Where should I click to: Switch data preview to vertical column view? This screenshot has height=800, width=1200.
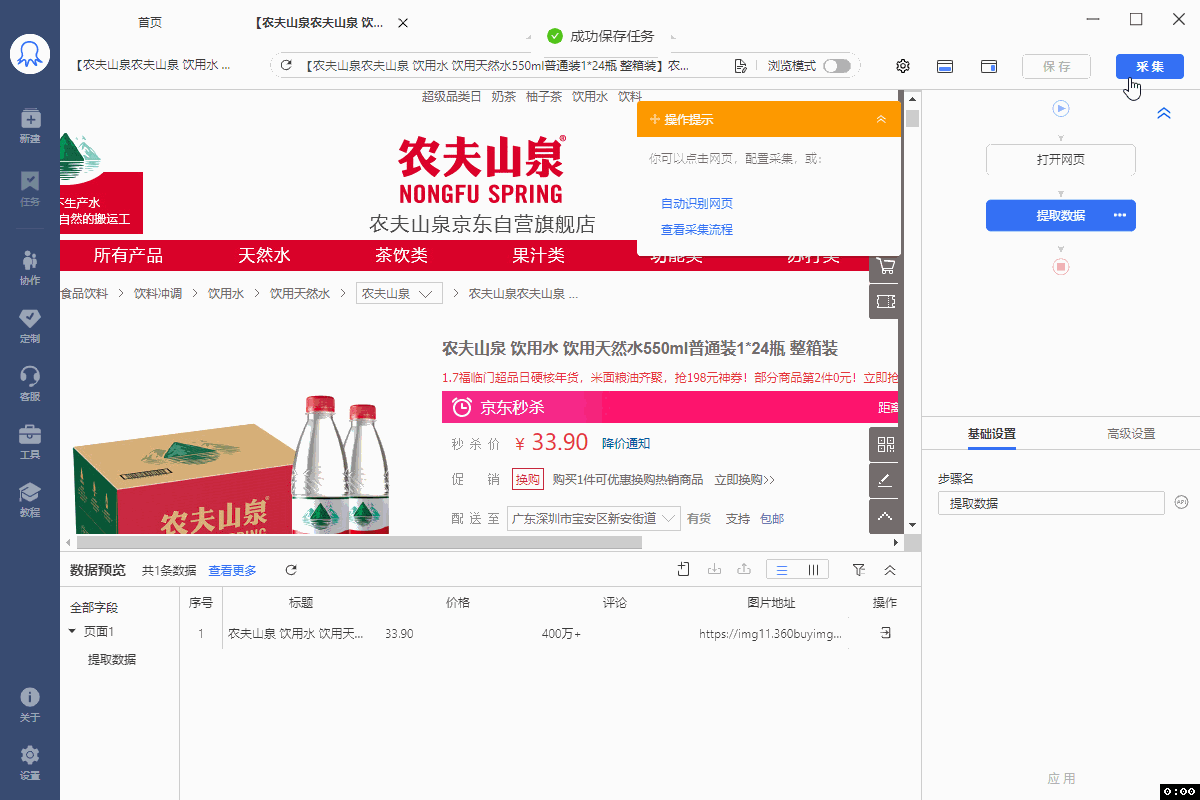(813, 569)
